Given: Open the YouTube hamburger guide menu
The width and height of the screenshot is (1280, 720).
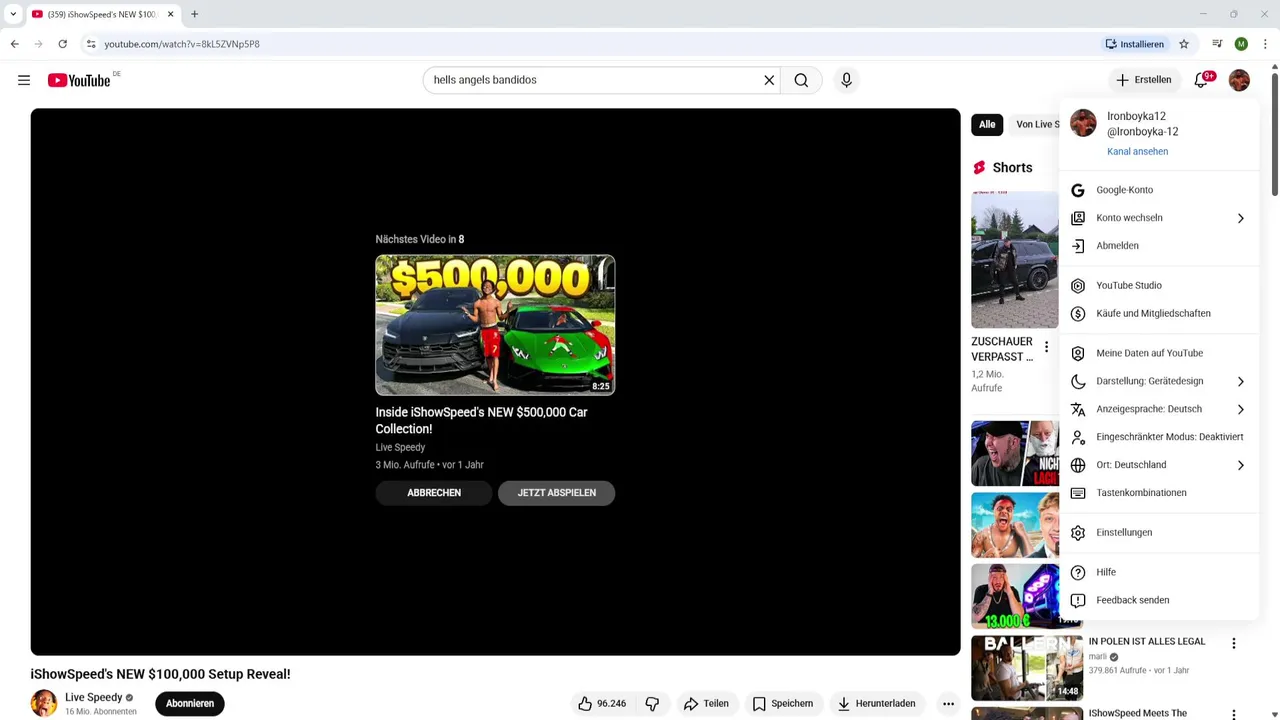Looking at the screenshot, I should pos(24,80).
